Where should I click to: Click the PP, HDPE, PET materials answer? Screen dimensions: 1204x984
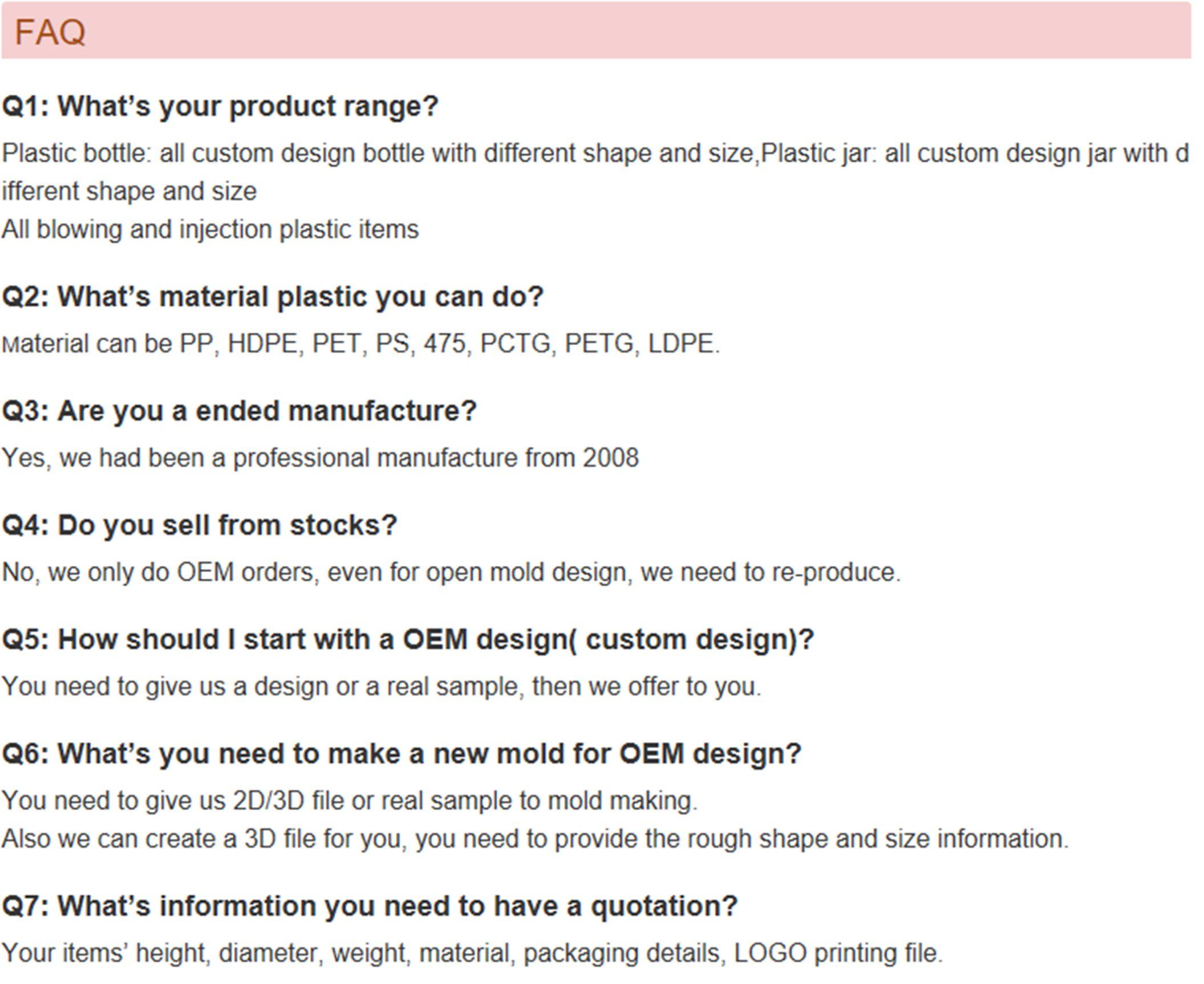point(361,344)
